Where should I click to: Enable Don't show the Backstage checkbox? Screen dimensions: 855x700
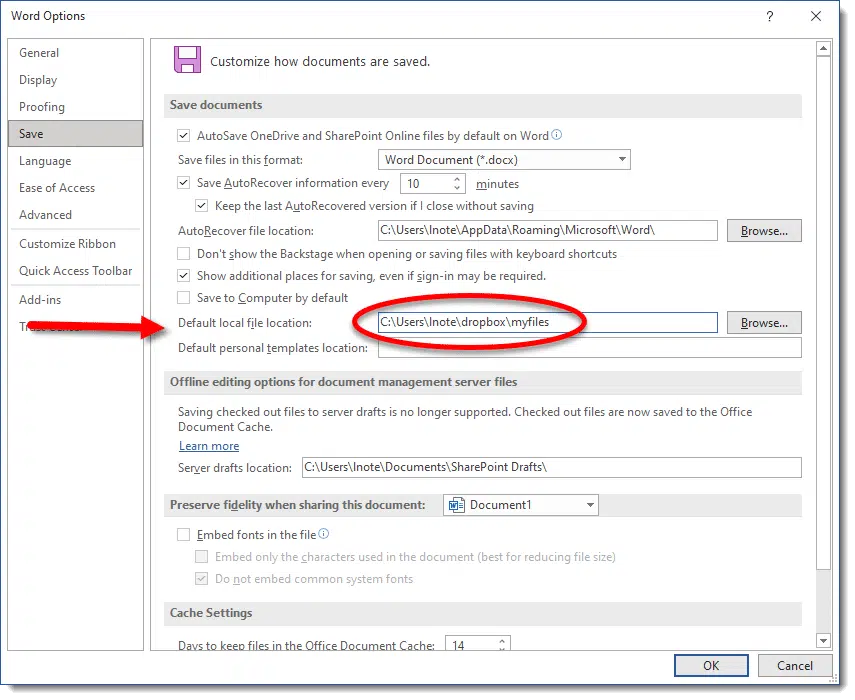(184, 254)
